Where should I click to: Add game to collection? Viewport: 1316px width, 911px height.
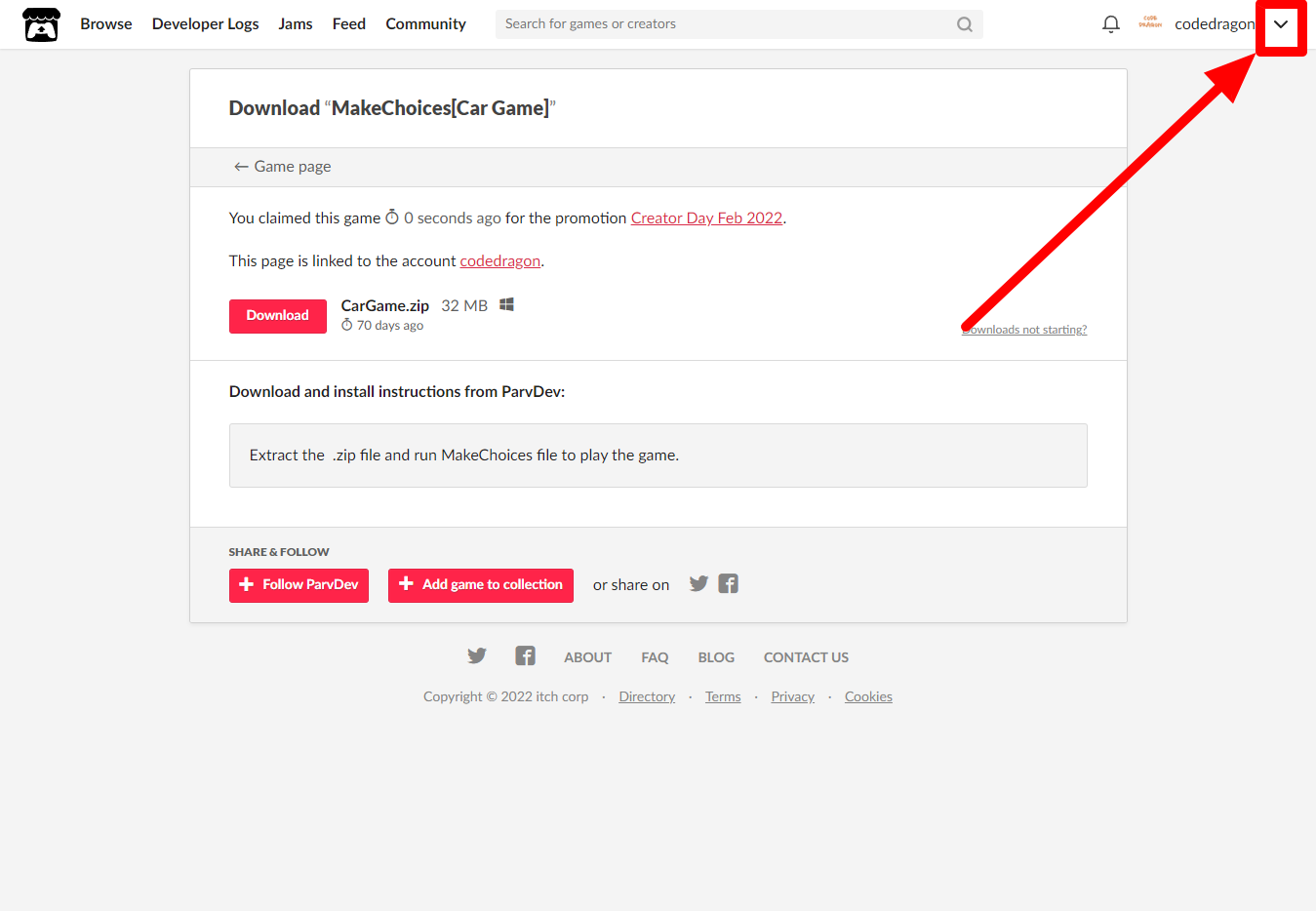481,585
